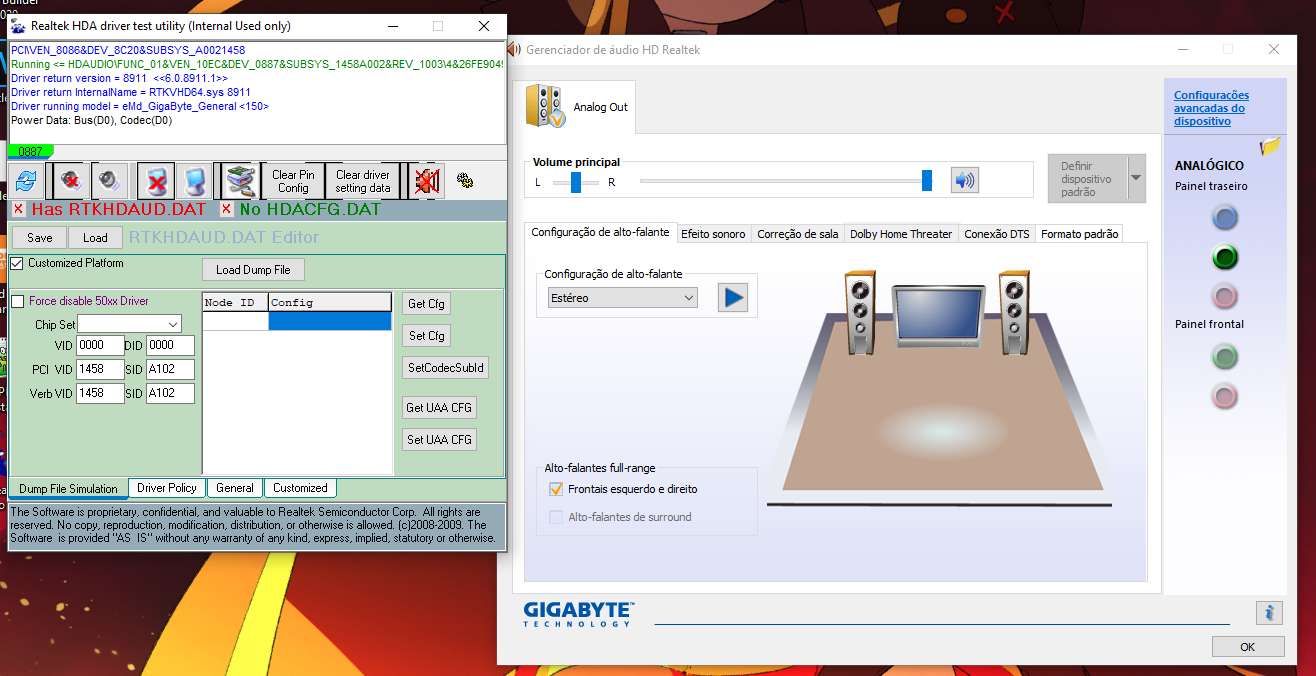
Task: Click OK in Realtek audio manager
Action: pyautogui.click(x=1247, y=647)
